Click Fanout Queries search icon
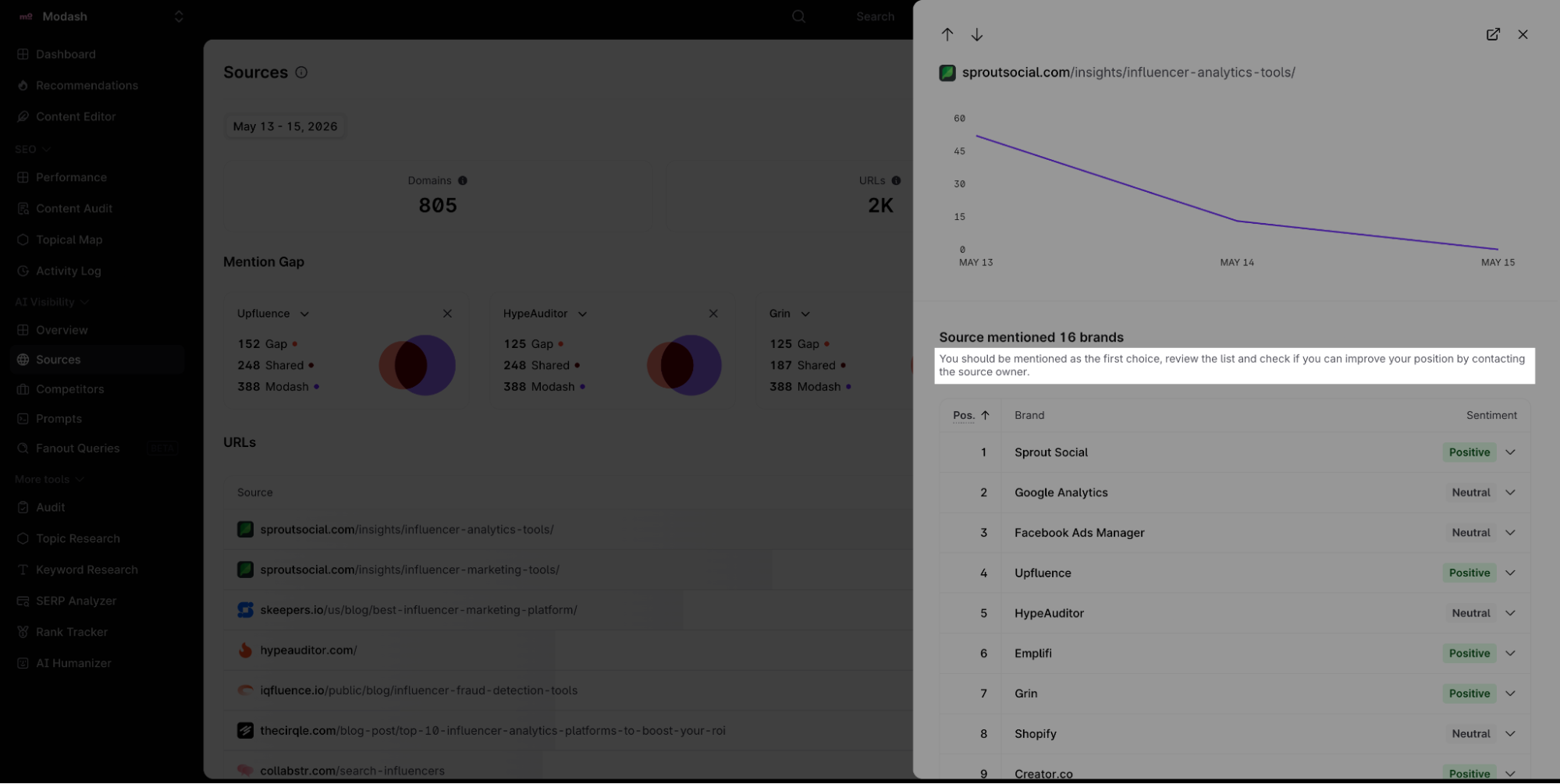 pos(23,449)
